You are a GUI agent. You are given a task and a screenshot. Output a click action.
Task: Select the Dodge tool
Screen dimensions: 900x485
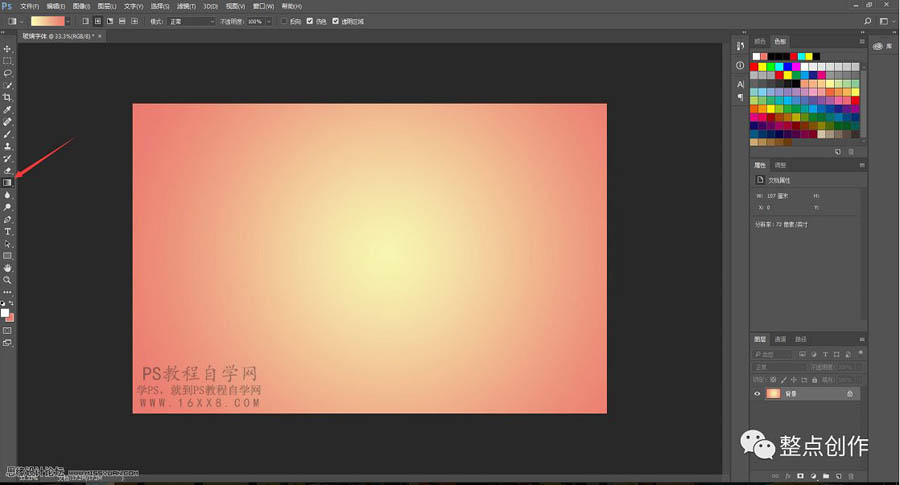click(x=7, y=207)
